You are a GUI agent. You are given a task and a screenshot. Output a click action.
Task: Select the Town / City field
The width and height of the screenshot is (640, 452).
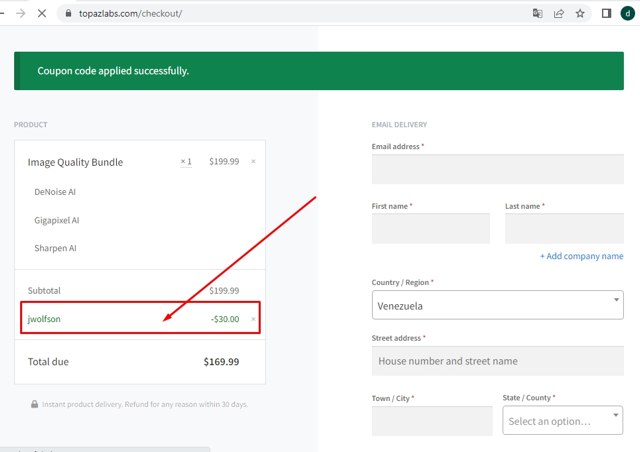(x=430, y=421)
